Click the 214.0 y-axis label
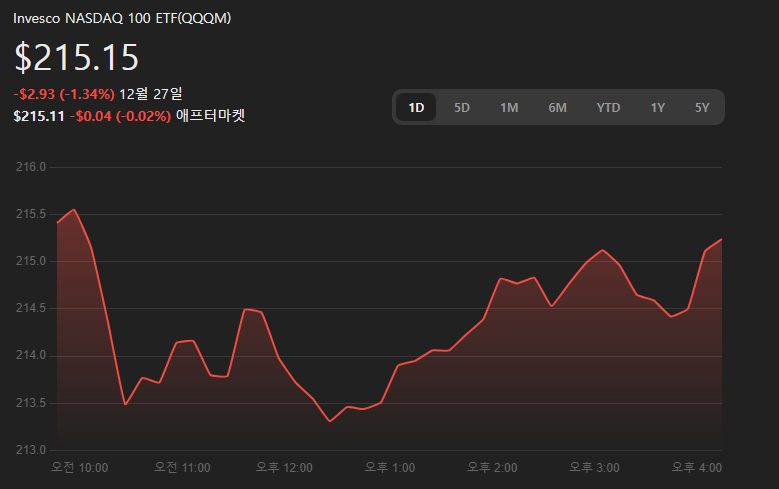 click(31, 355)
